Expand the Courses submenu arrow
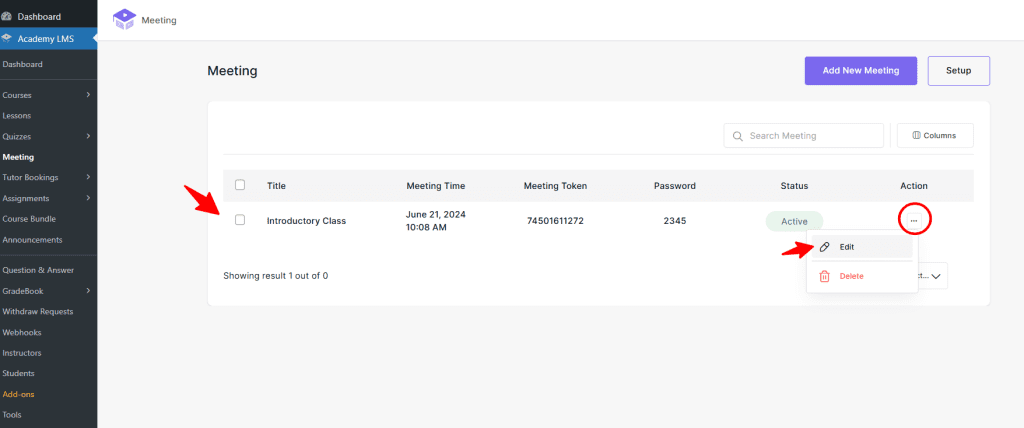This screenshot has height=428, width=1024. pos(88,95)
